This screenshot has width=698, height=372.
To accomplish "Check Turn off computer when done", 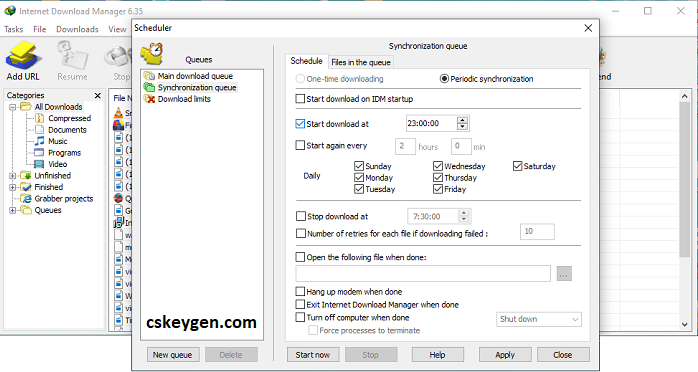I will coord(300,317).
